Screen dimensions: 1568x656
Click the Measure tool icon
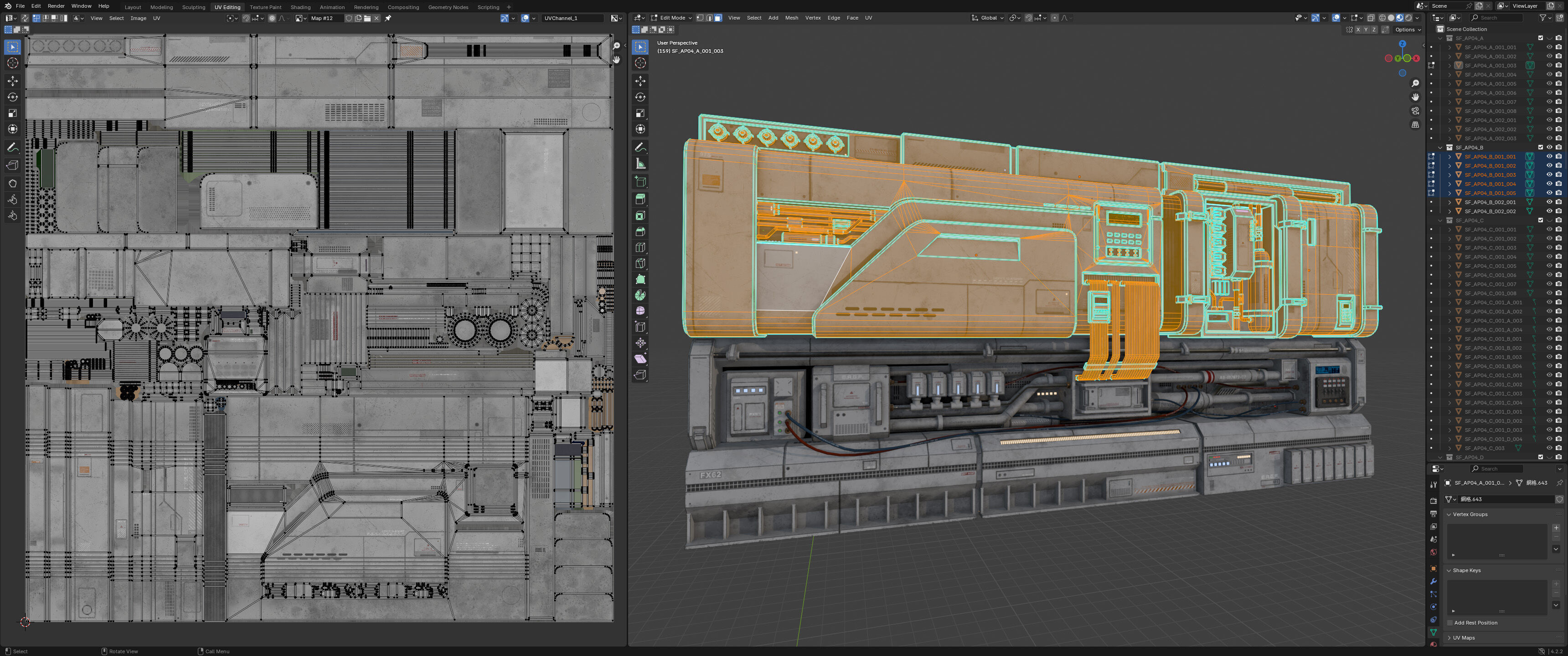pos(640,164)
